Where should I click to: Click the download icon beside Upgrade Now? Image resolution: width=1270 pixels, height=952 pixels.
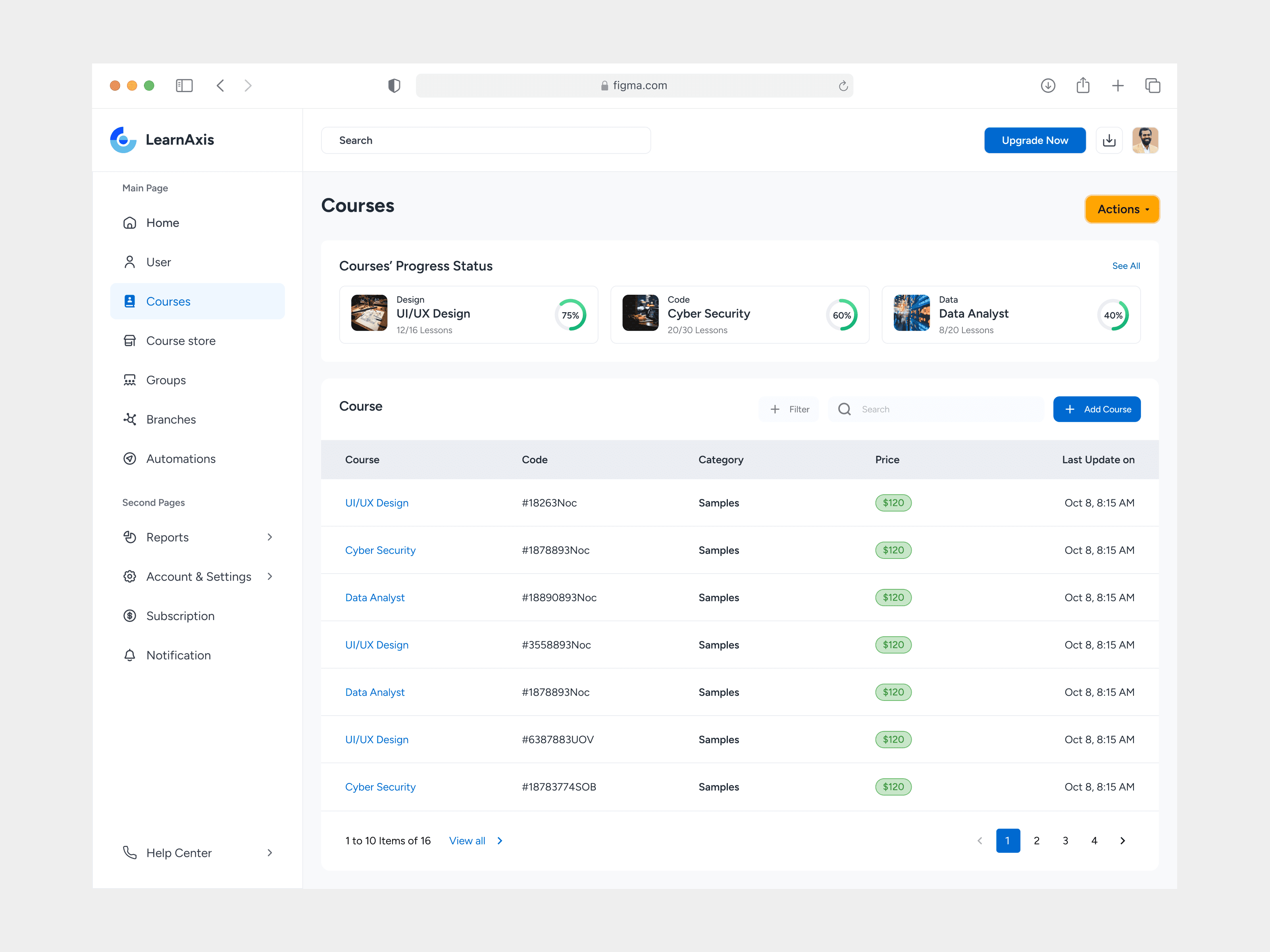click(x=1108, y=140)
